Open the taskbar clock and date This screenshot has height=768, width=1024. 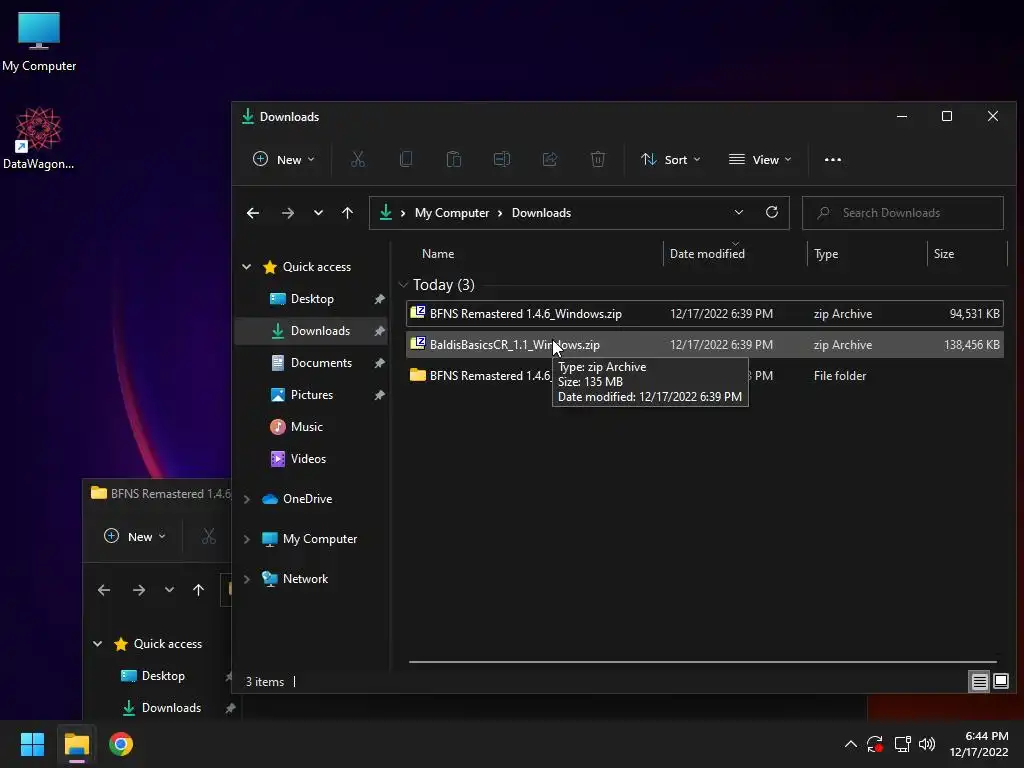979,744
